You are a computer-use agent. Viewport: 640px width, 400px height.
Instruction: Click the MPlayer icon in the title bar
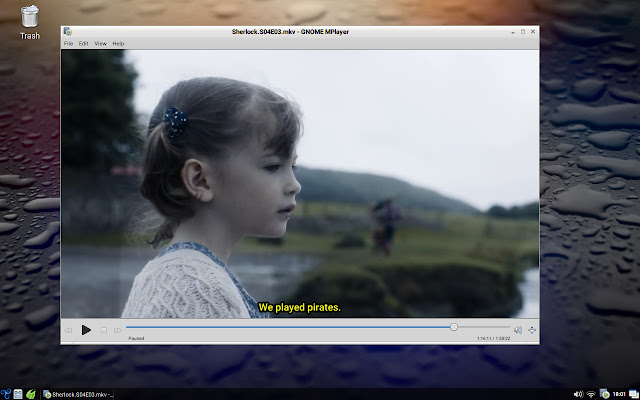[x=68, y=31]
